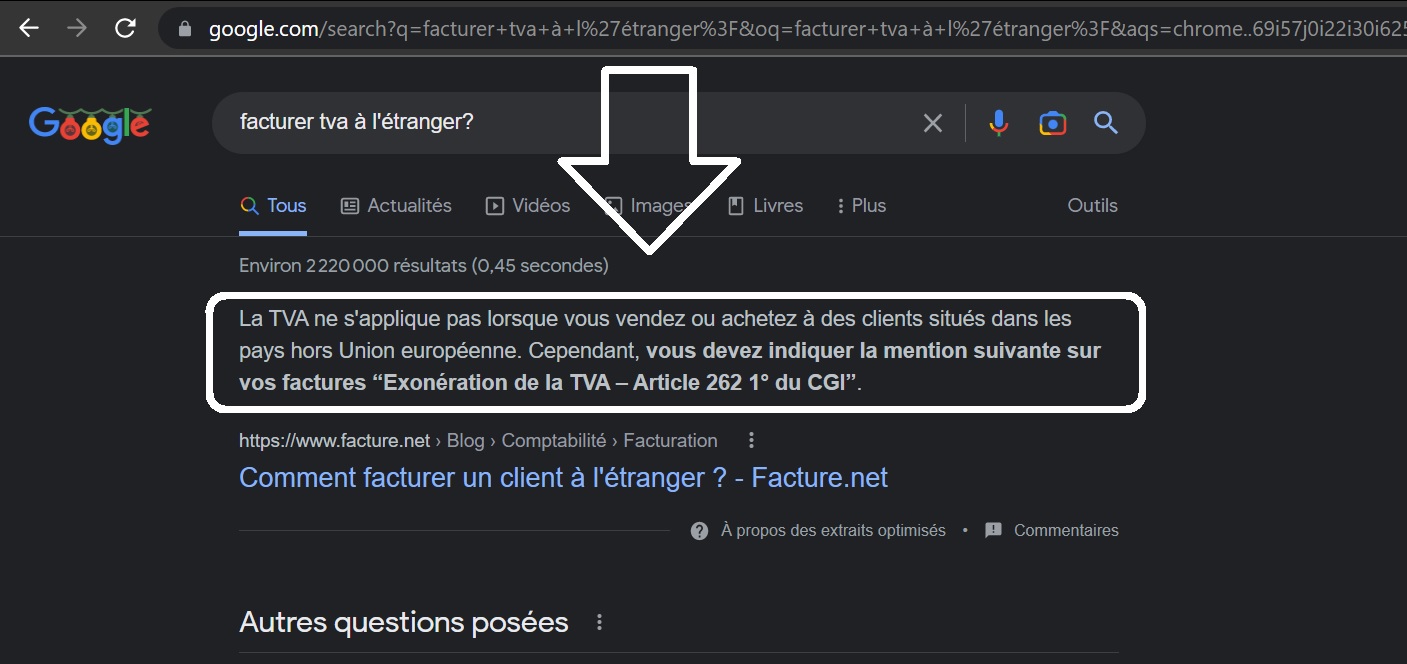Go to the Google logo homepage
This screenshot has height=664, width=1407.
pos(90,124)
